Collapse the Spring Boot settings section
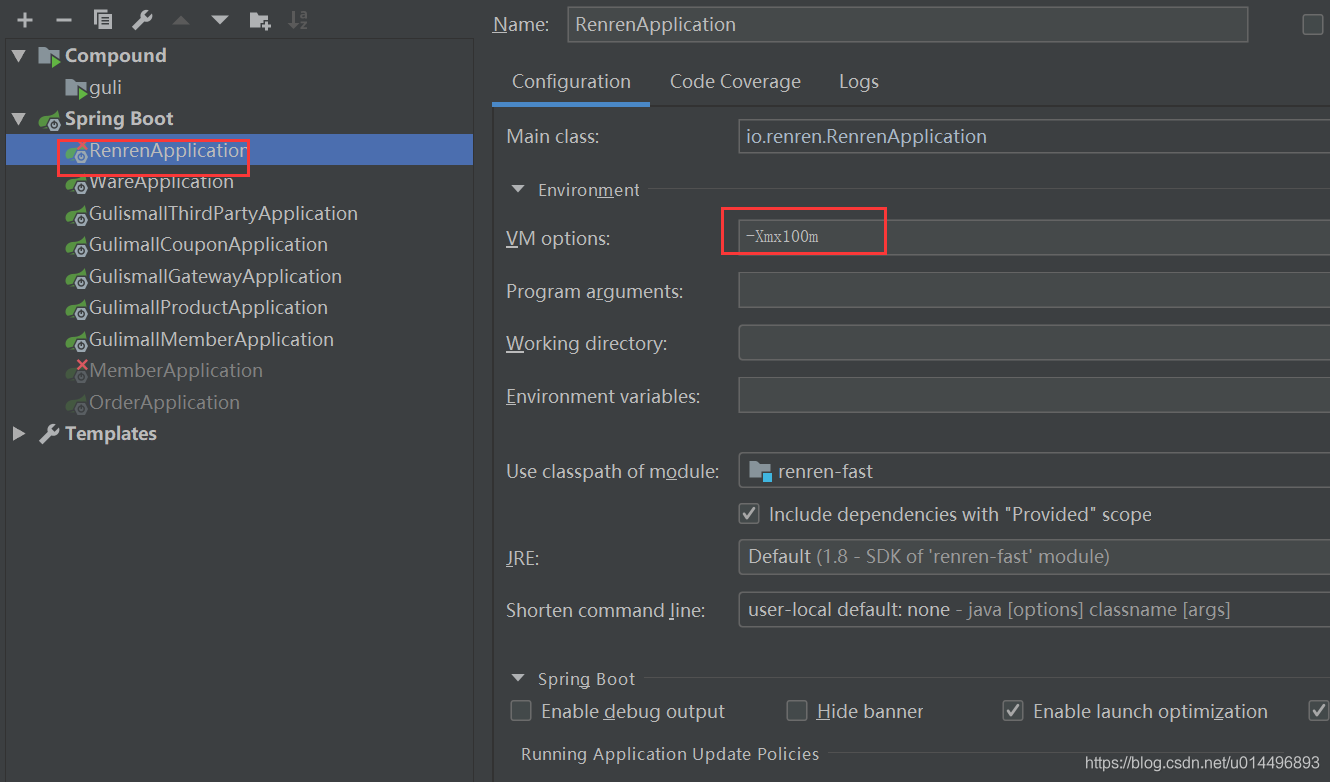The width and height of the screenshot is (1330, 782). click(x=518, y=679)
